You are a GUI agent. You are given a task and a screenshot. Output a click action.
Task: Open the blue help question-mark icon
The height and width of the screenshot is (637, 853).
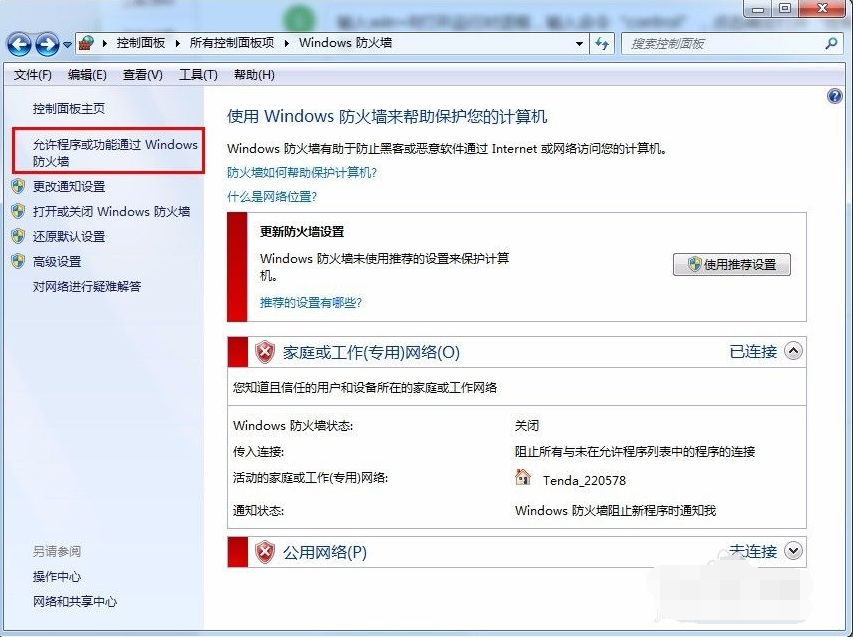[835, 96]
